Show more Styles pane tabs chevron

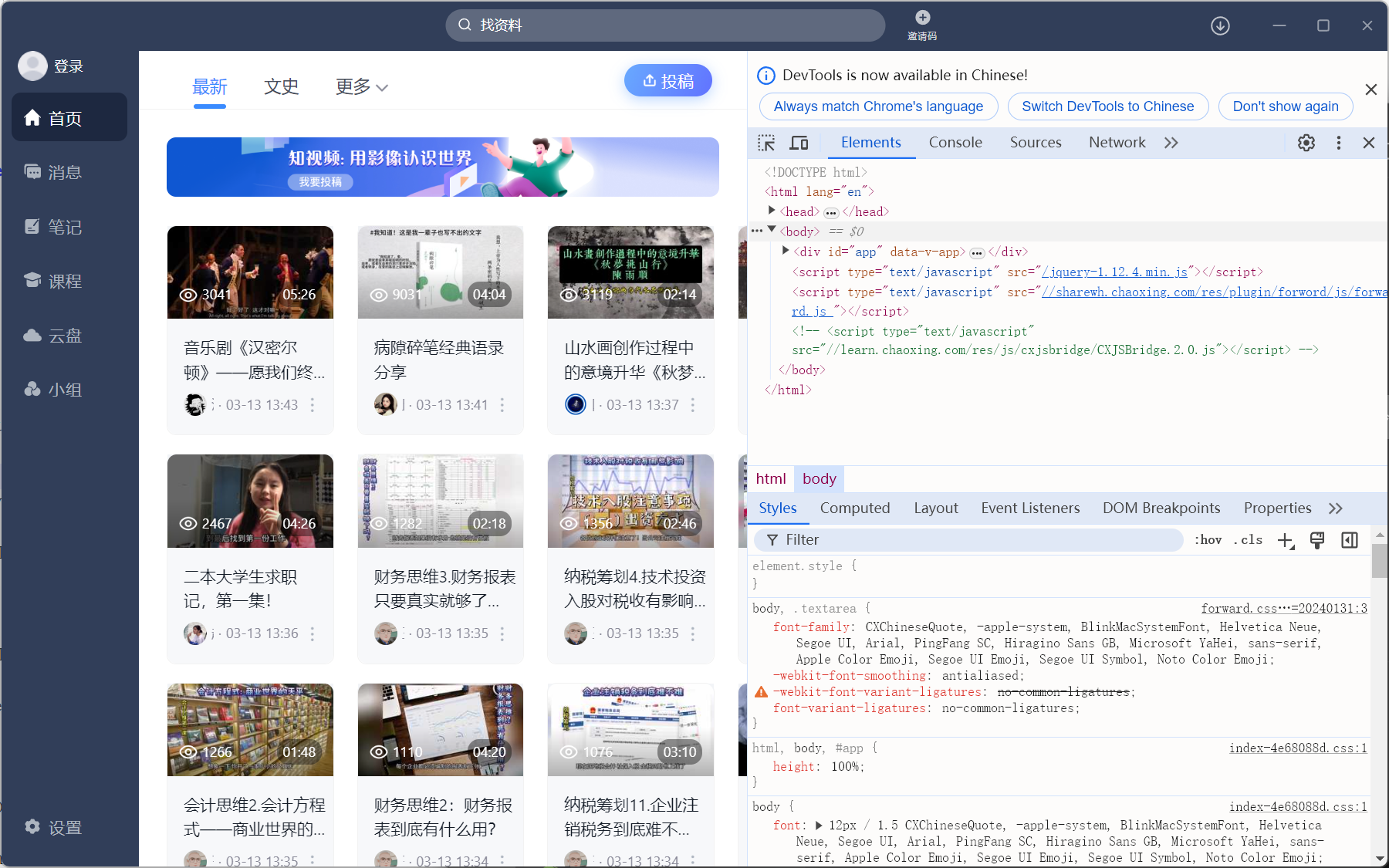coord(1336,508)
